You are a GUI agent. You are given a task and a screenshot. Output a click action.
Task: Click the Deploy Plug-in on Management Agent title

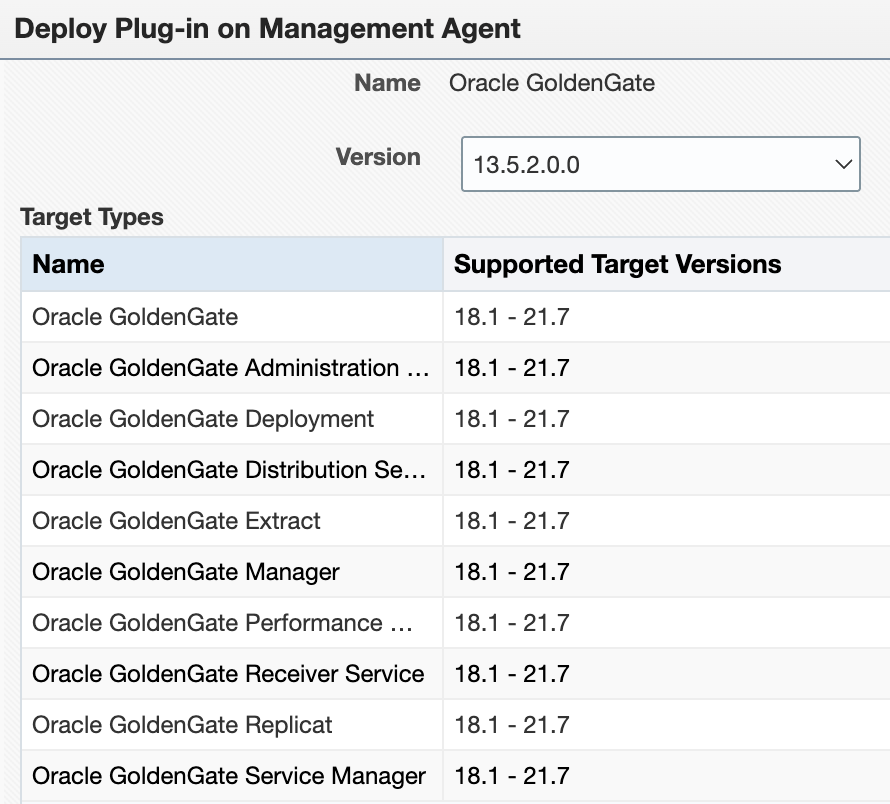[267, 28]
